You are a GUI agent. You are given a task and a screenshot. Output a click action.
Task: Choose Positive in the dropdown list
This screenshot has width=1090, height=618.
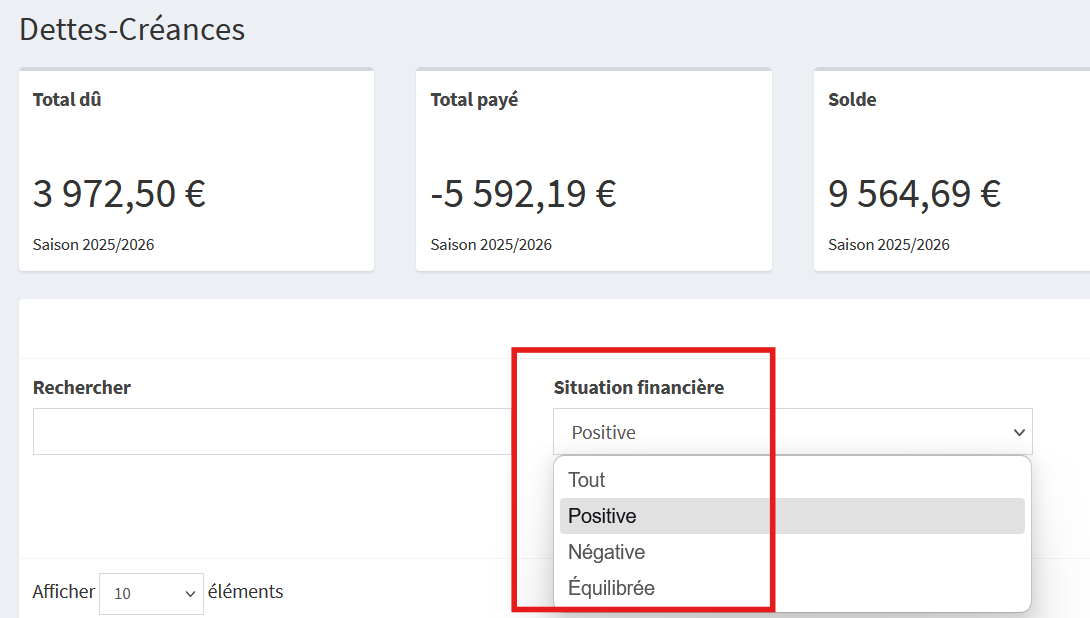tap(602, 516)
